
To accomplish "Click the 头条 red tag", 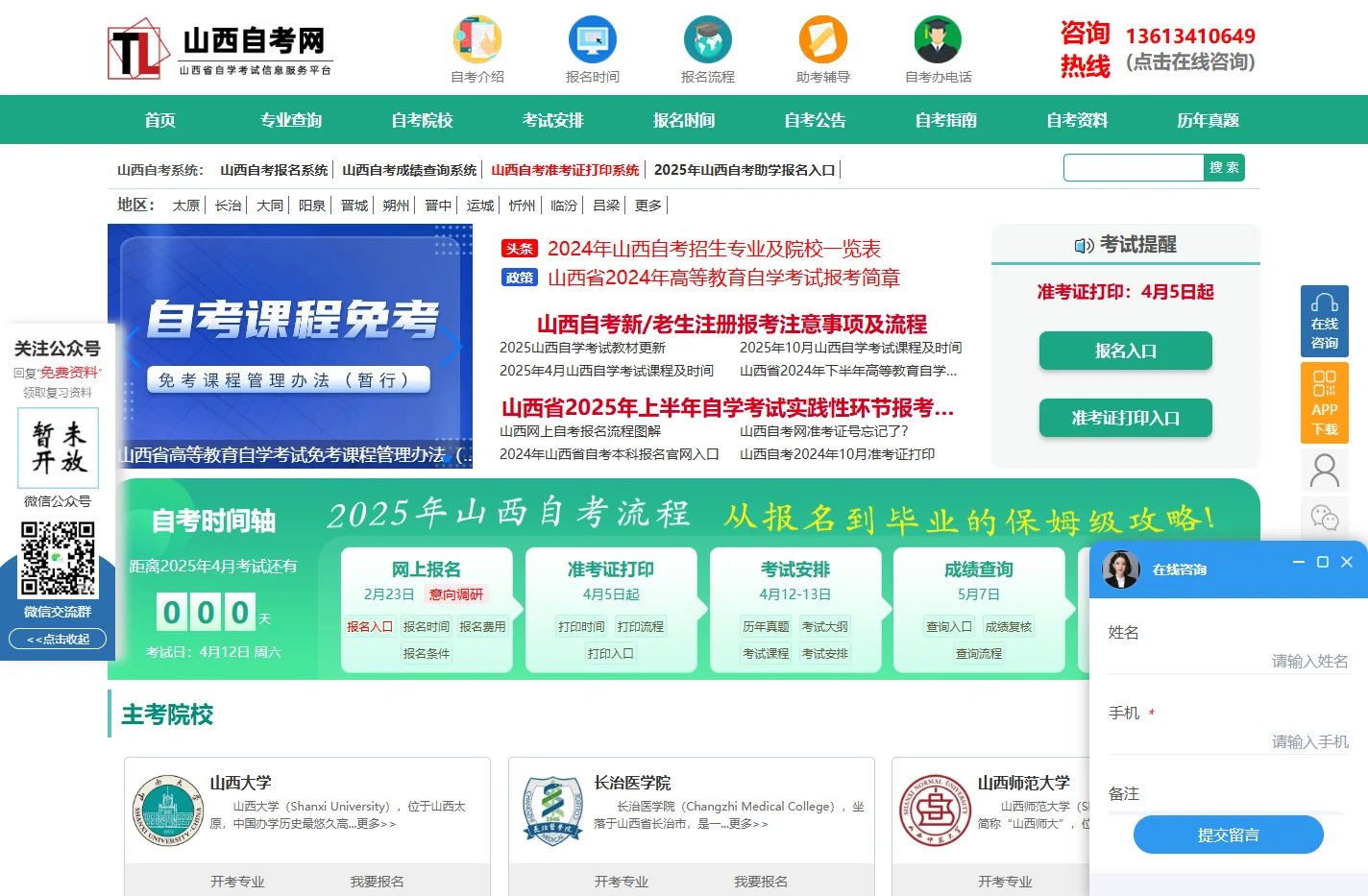I will (x=520, y=249).
